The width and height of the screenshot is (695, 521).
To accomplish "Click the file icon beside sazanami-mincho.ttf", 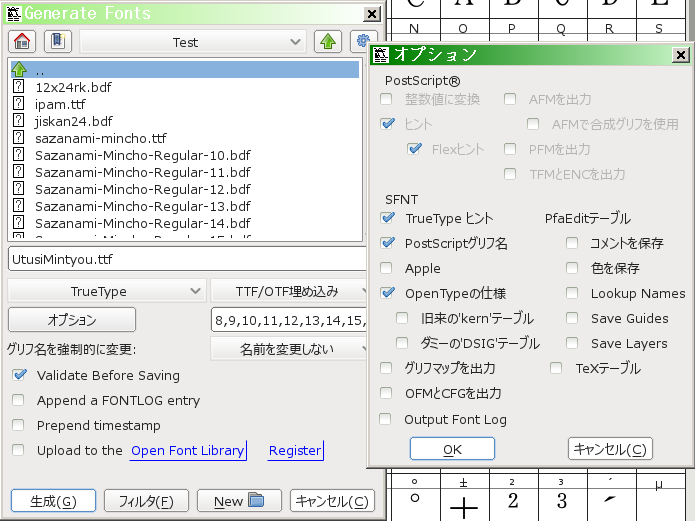I will click(x=18, y=137).
